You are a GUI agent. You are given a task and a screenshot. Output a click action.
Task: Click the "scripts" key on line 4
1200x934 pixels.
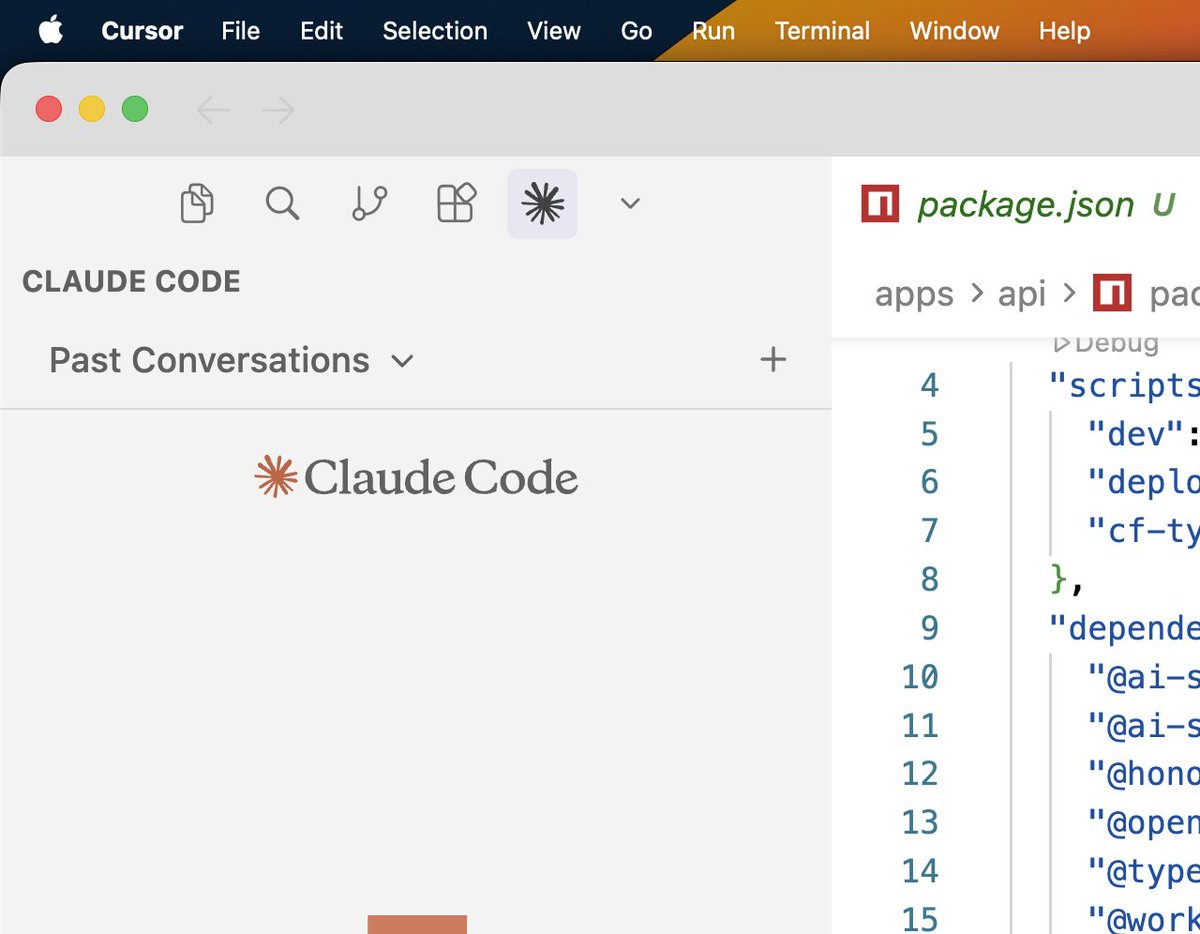click(x=1124, y=385)
